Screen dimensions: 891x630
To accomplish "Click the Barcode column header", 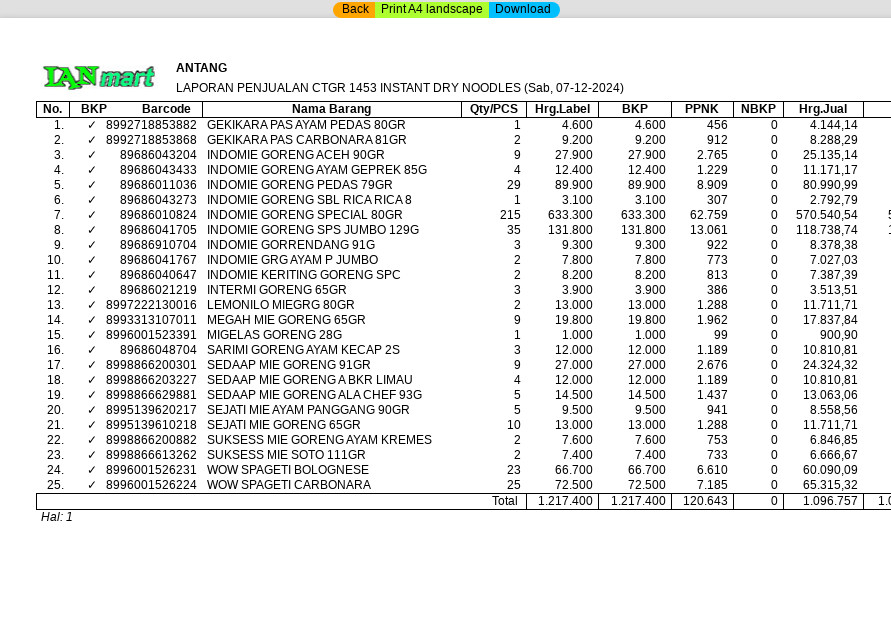I will click(x=166, y=109).
